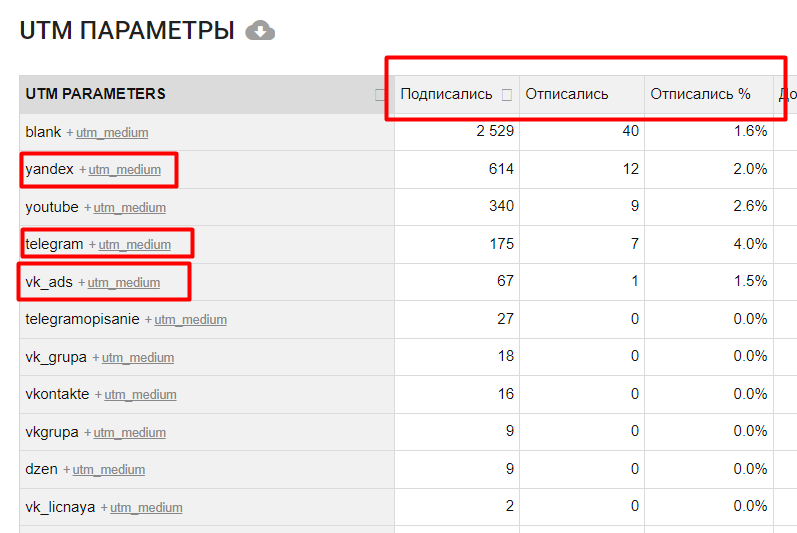Toggle checkbox beside Подписались column
Image resolution: width=797 pixels, height=533 pixels.
506,95
